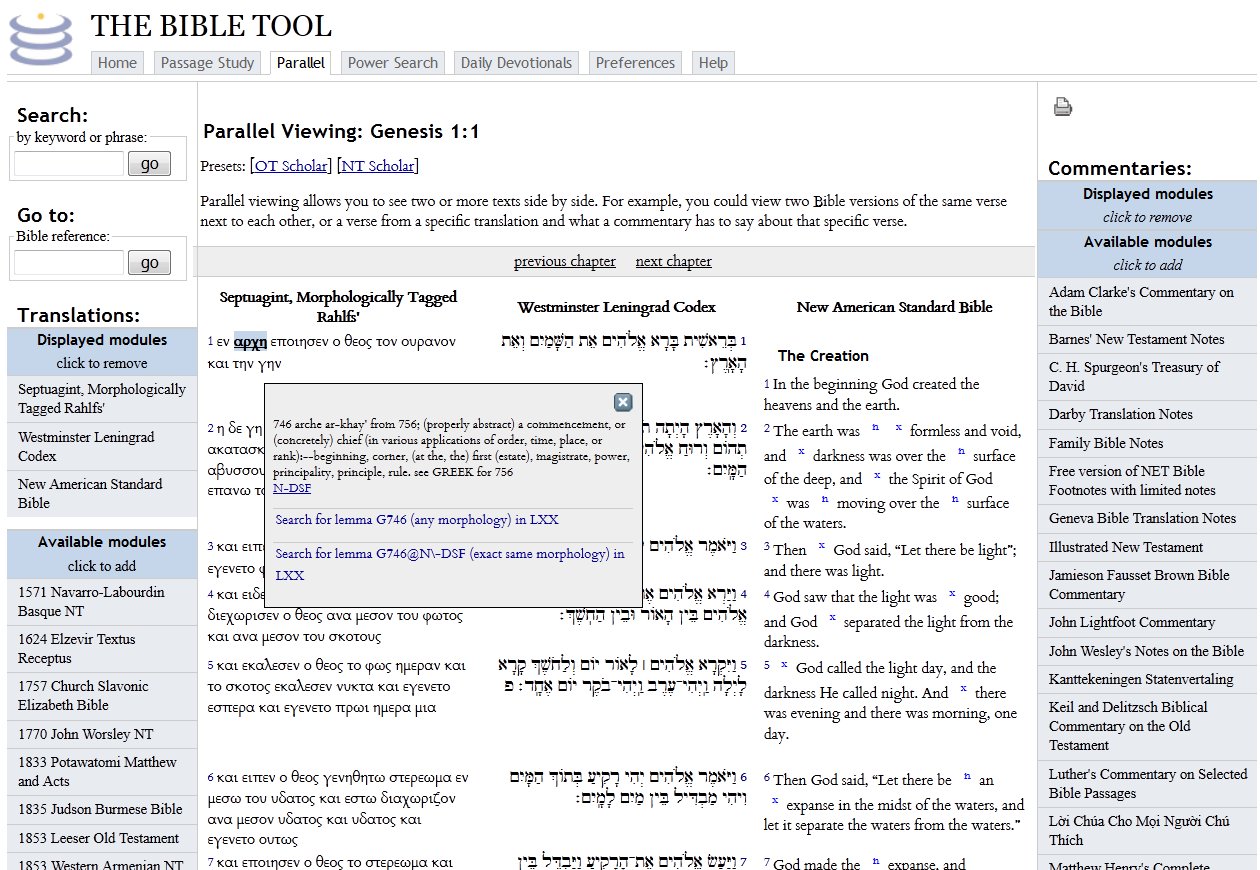Search for lemma G746 any morphology in LXX
Image resolution: width=1260 pixels, height=870 pixels.
(x=417, y=520)
